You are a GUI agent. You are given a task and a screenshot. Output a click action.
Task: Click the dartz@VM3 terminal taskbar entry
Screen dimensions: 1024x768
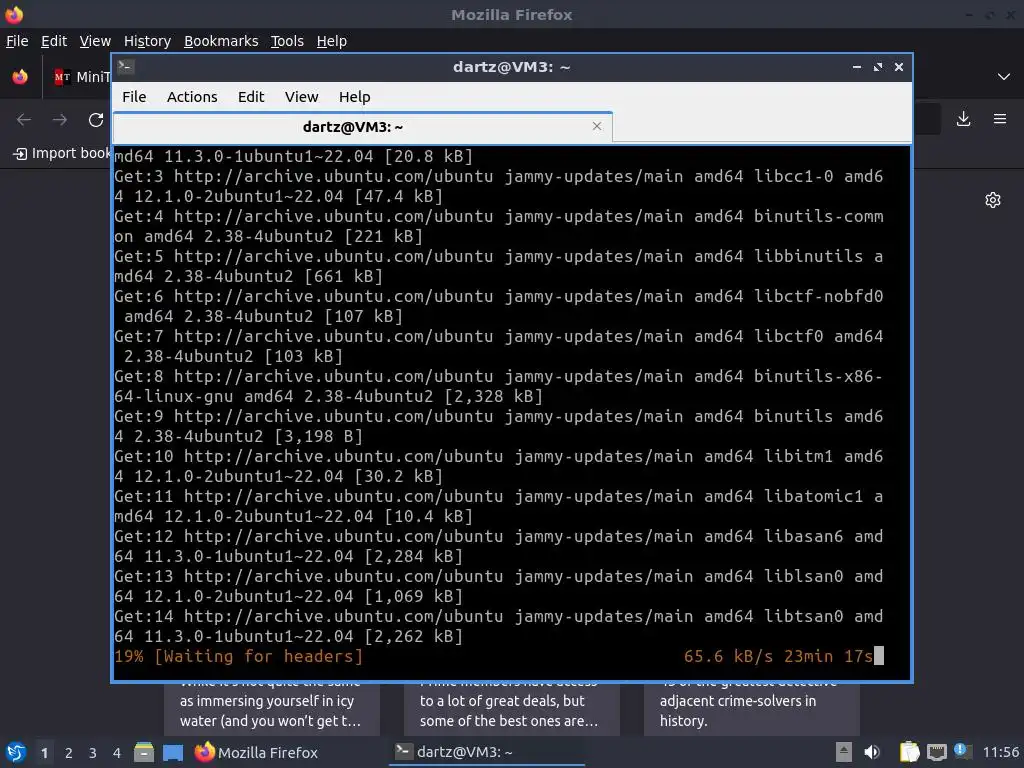click(x=487, y=752)
